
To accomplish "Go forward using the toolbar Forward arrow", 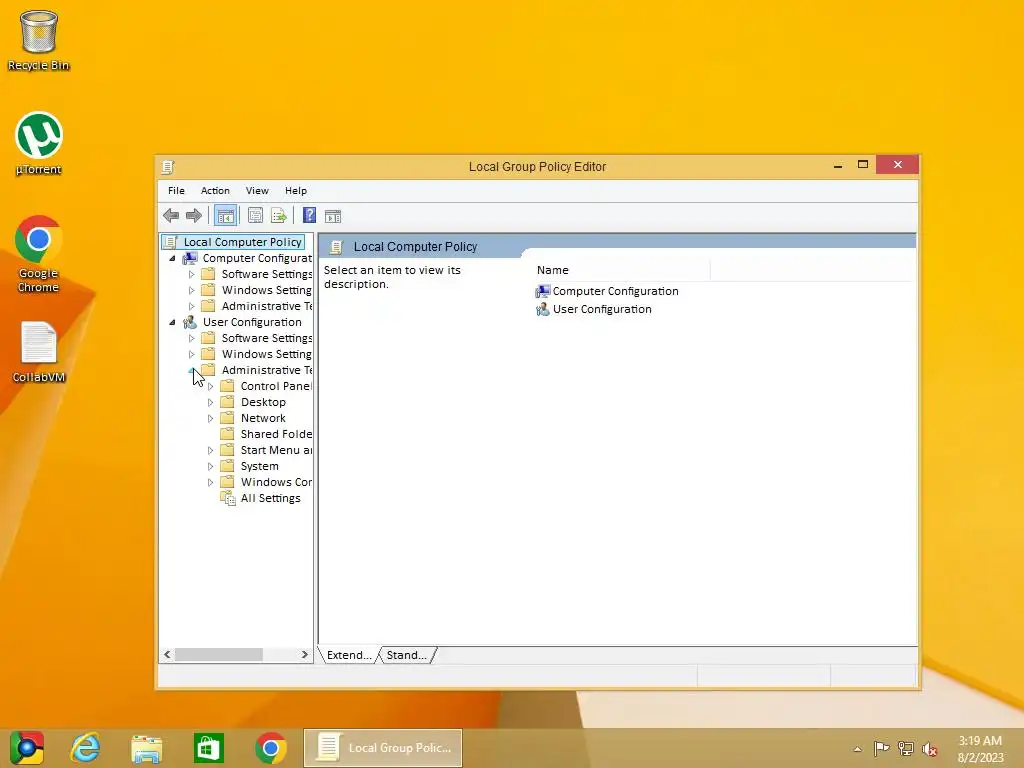I will (194, 216).
